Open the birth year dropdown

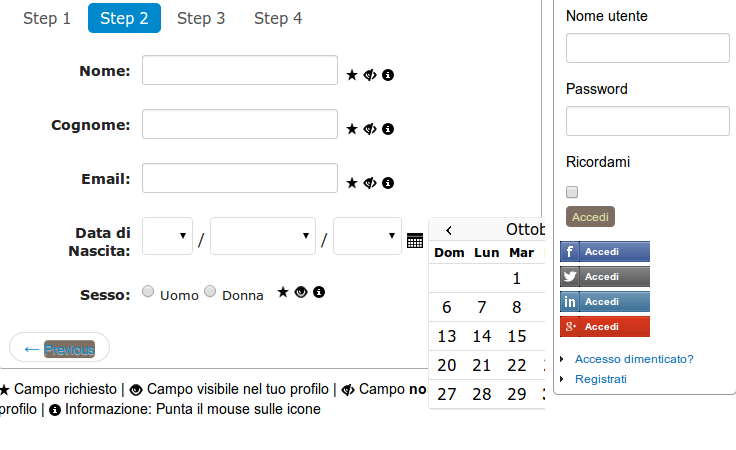click(368, 236)
